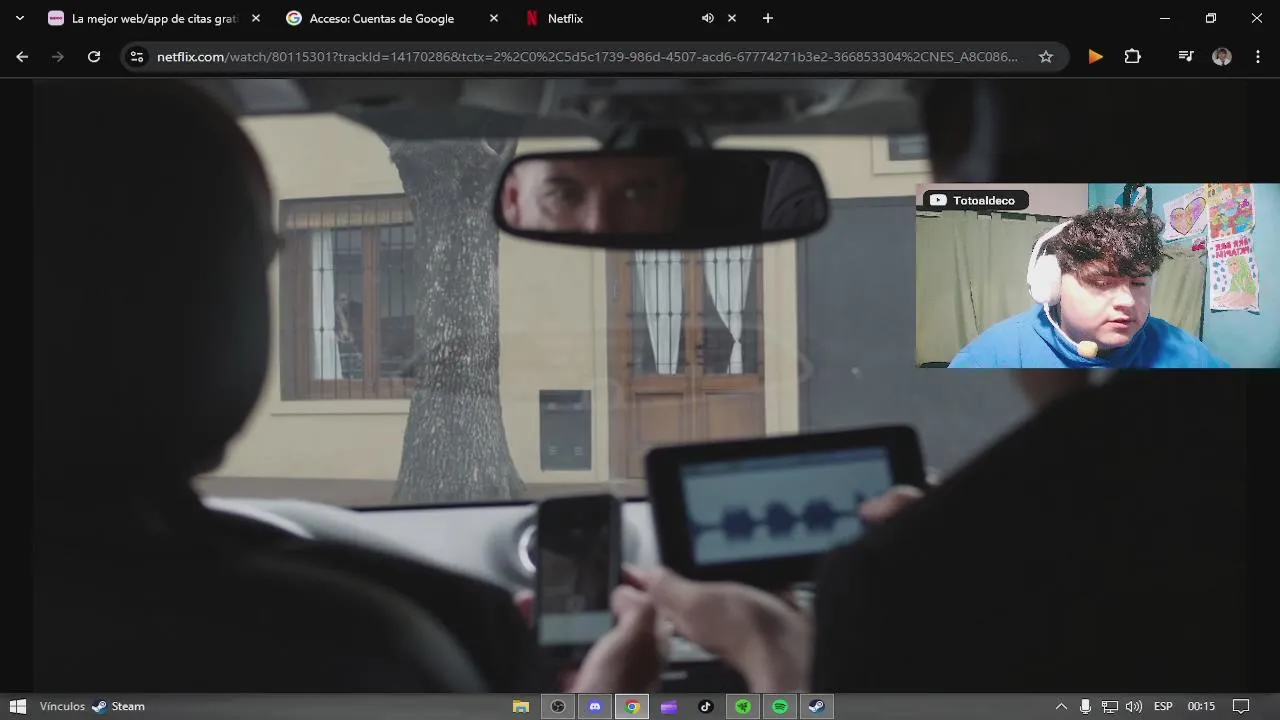
Task: Close the Netflix tab
Action: tap(732, 18)
